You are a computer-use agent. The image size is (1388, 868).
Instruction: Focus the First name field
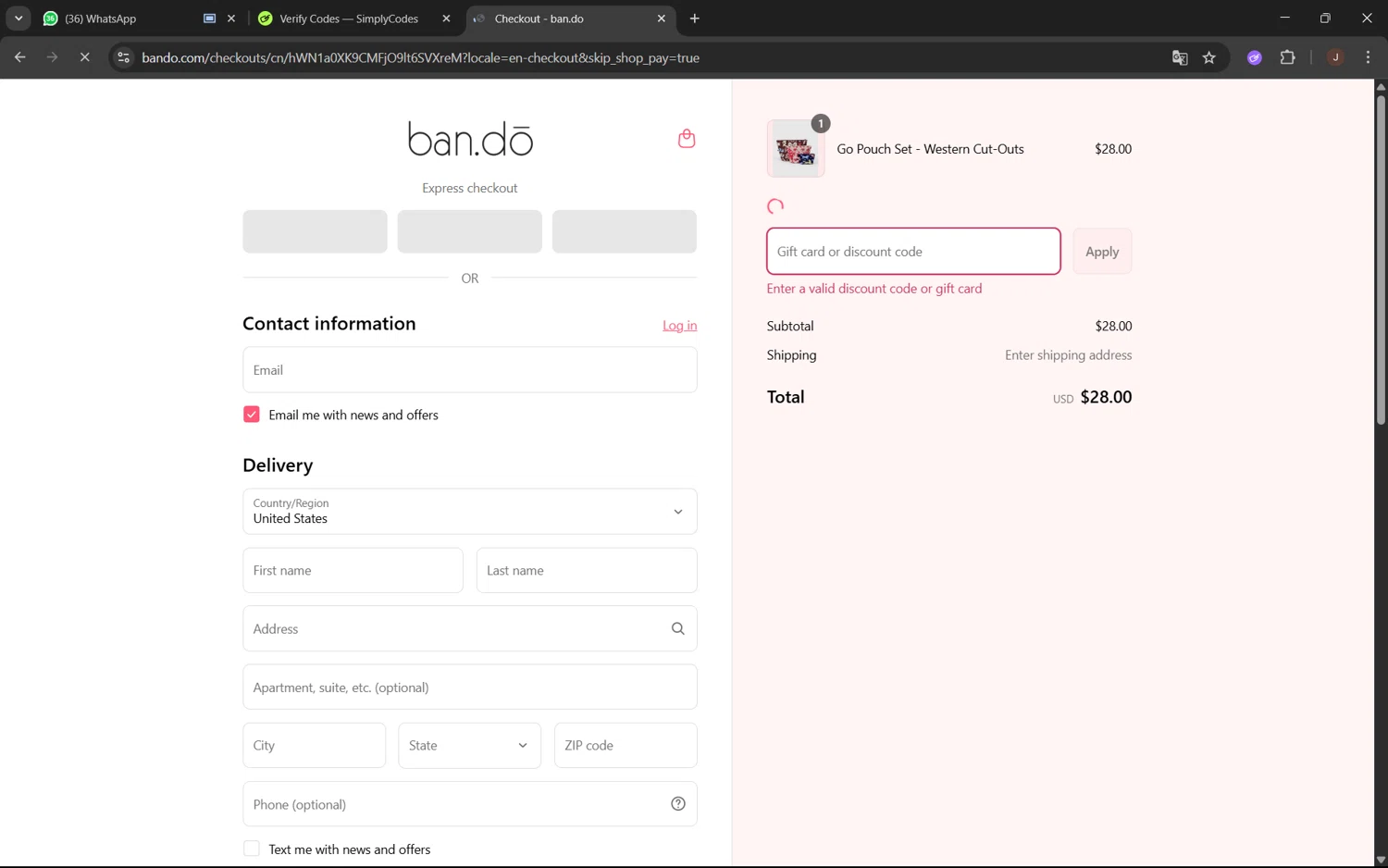(x=353, y=571)
